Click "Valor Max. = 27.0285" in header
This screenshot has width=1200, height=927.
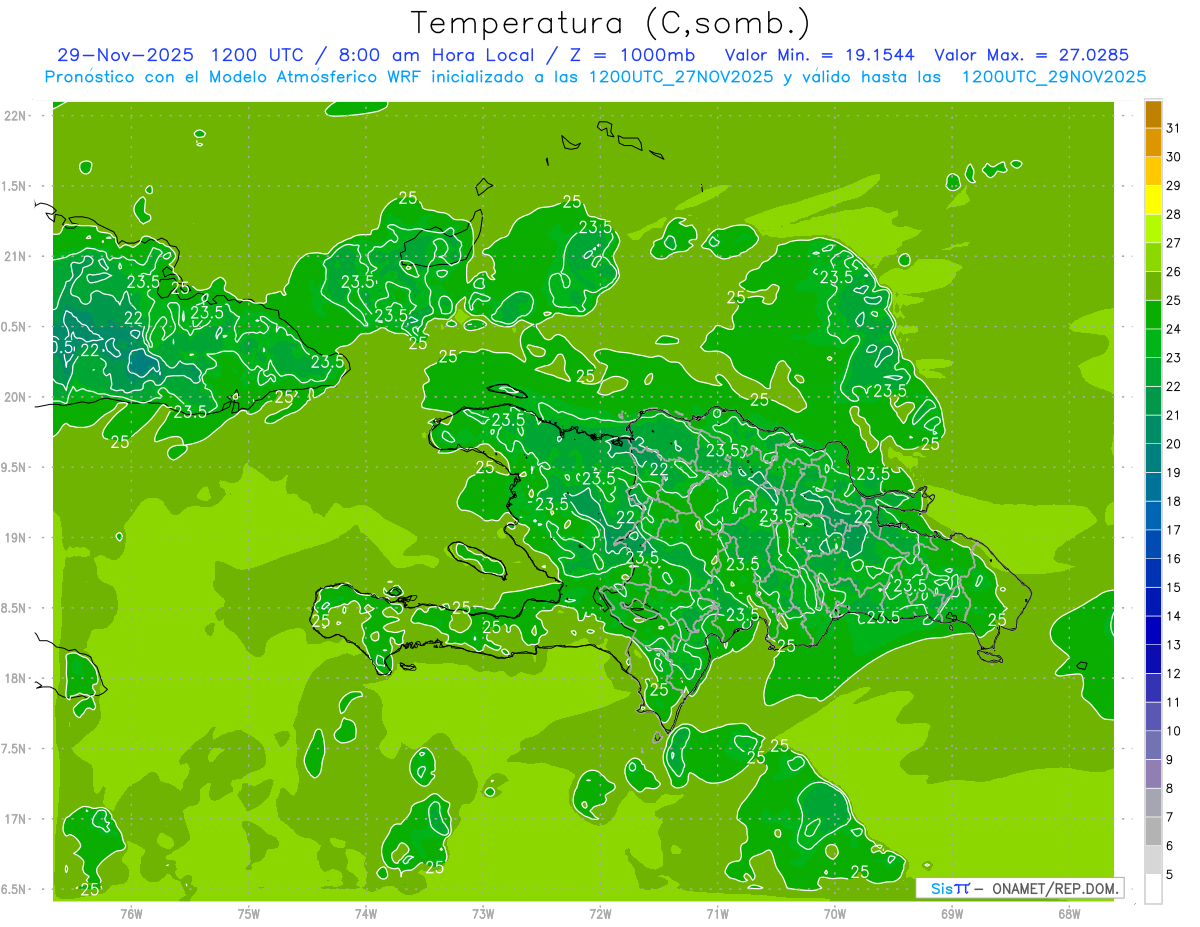coord(1032,55)
